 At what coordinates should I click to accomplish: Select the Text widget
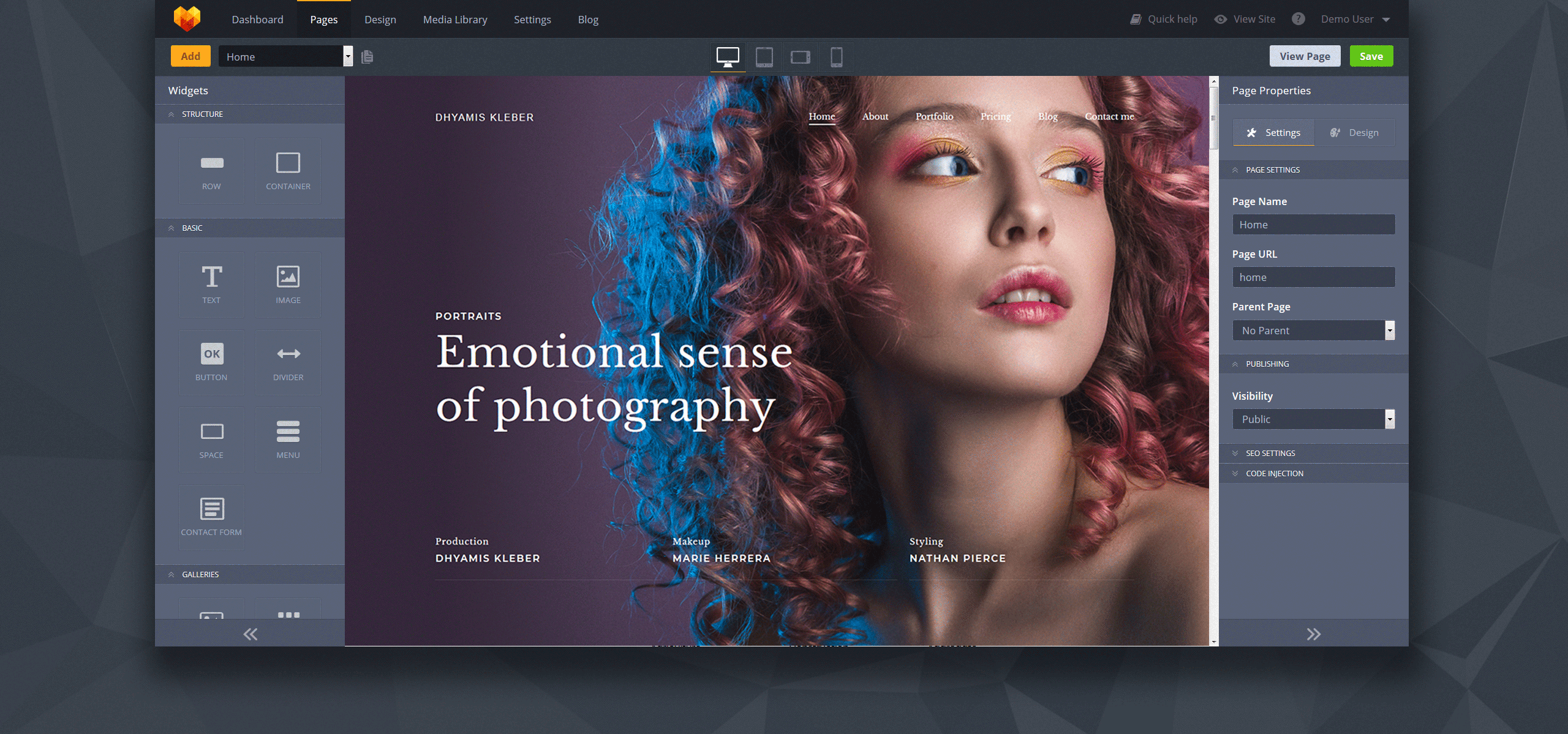[x=211, y=285]
